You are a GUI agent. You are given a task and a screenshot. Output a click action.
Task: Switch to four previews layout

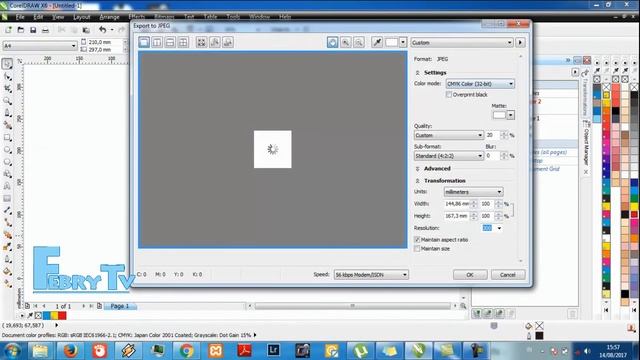coord(183,42)
